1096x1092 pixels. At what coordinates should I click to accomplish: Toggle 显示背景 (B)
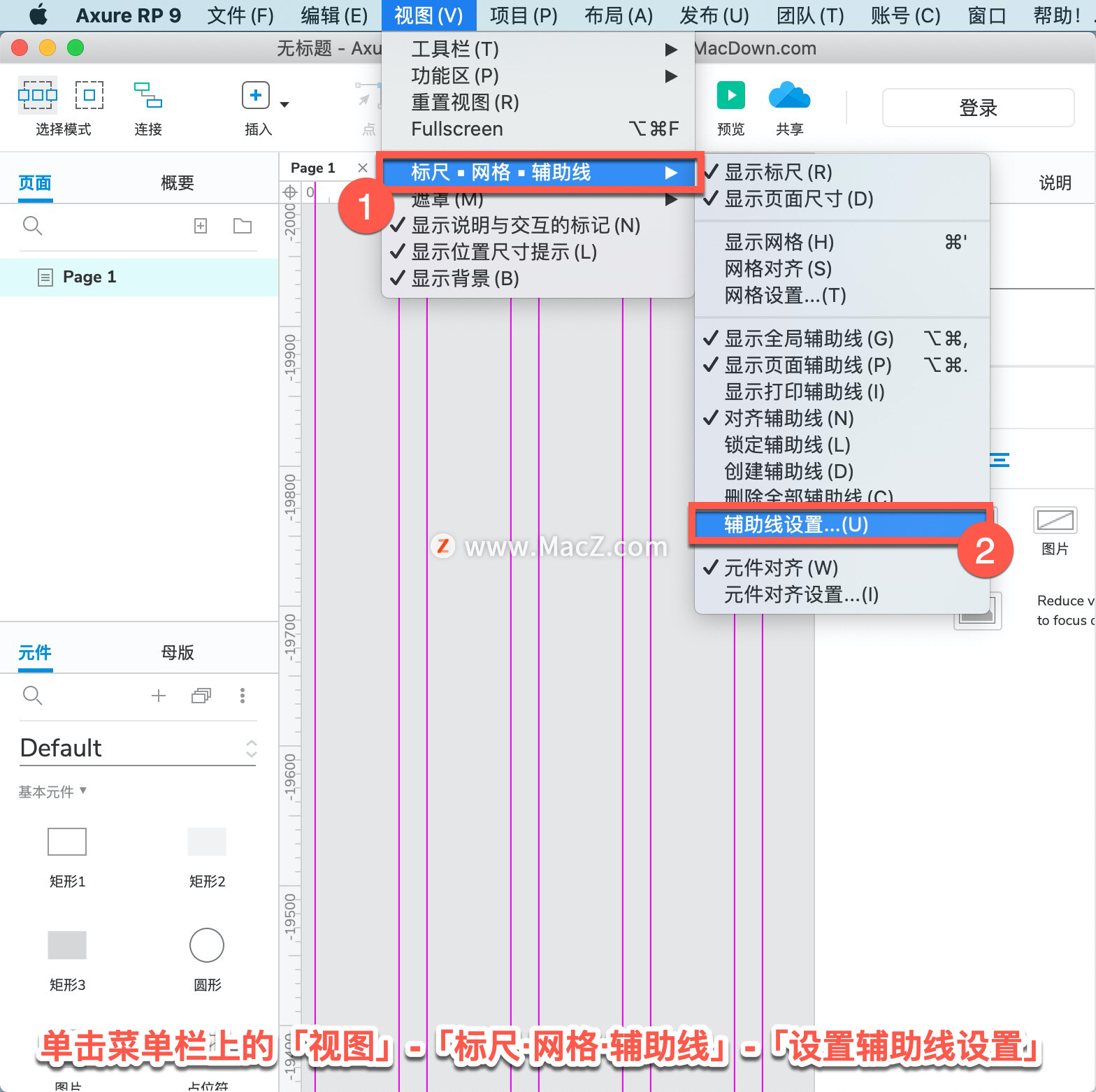pos(538,278)
